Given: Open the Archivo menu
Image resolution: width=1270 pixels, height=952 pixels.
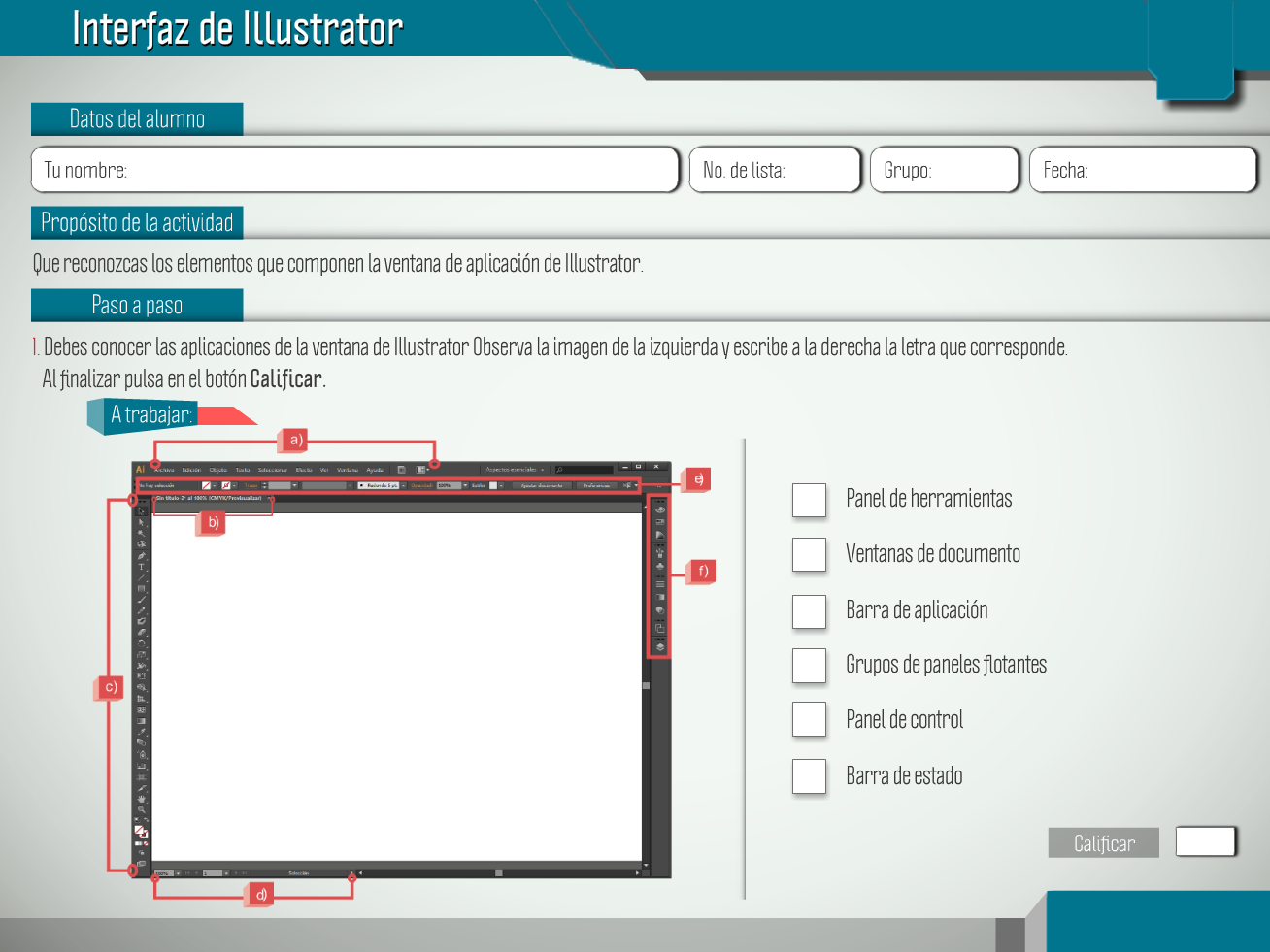Looking at the screenshot, I should pos(165,470).
